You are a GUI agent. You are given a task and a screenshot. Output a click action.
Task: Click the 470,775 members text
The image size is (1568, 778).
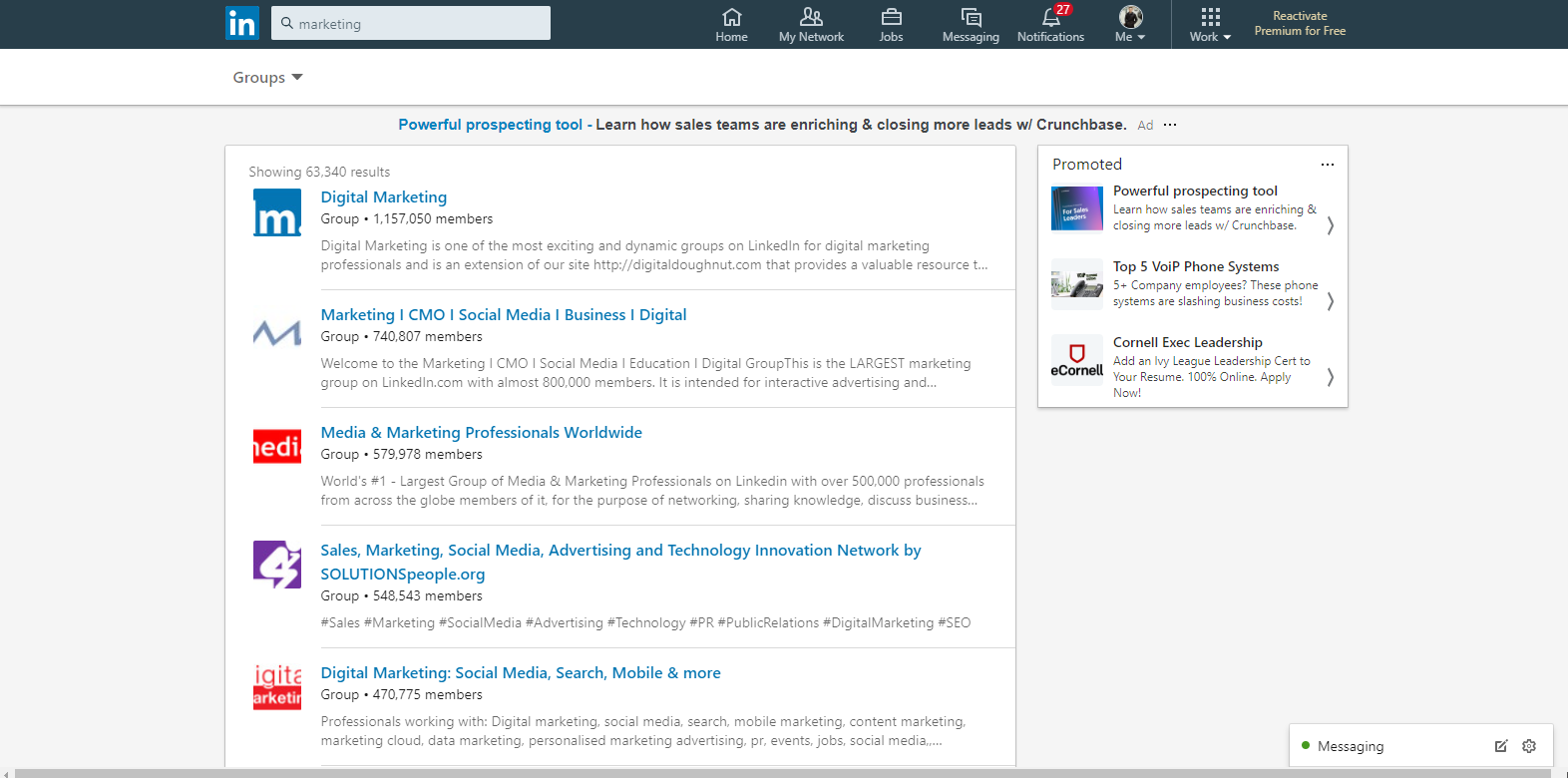coord(428,694)
